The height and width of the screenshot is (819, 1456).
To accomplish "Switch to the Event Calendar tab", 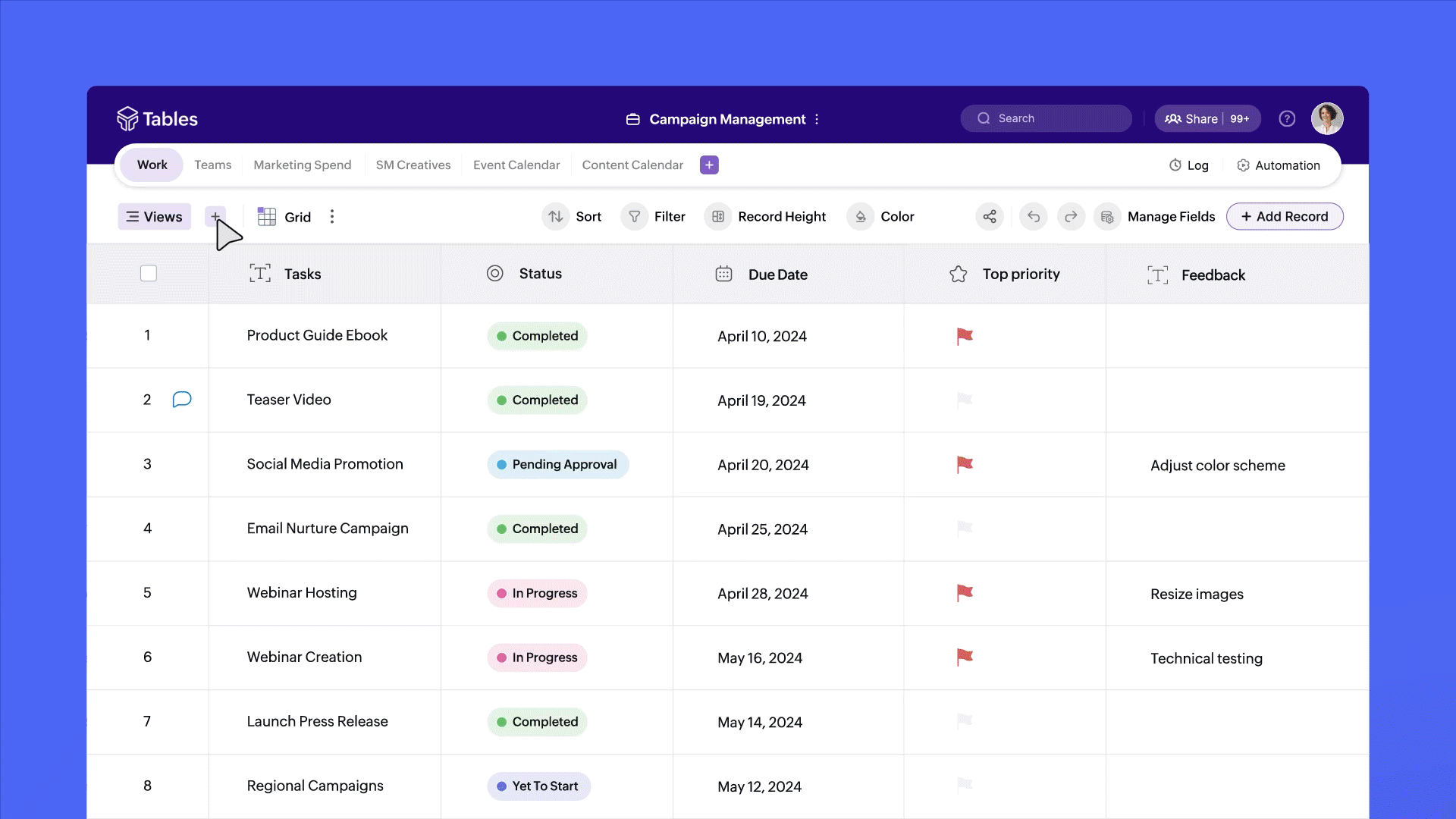I will tap(516, 165).
